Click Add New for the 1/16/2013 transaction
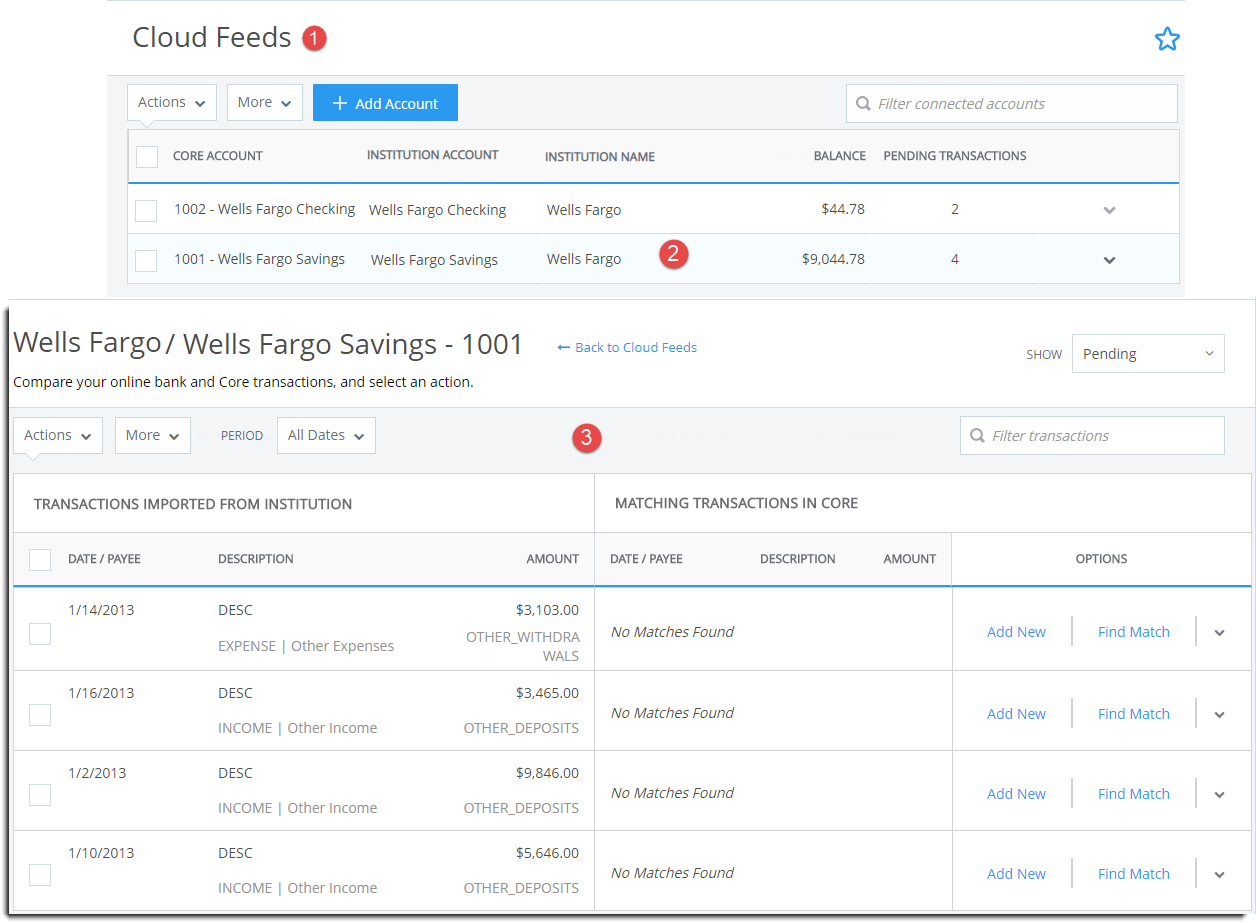 point(1016,714)
